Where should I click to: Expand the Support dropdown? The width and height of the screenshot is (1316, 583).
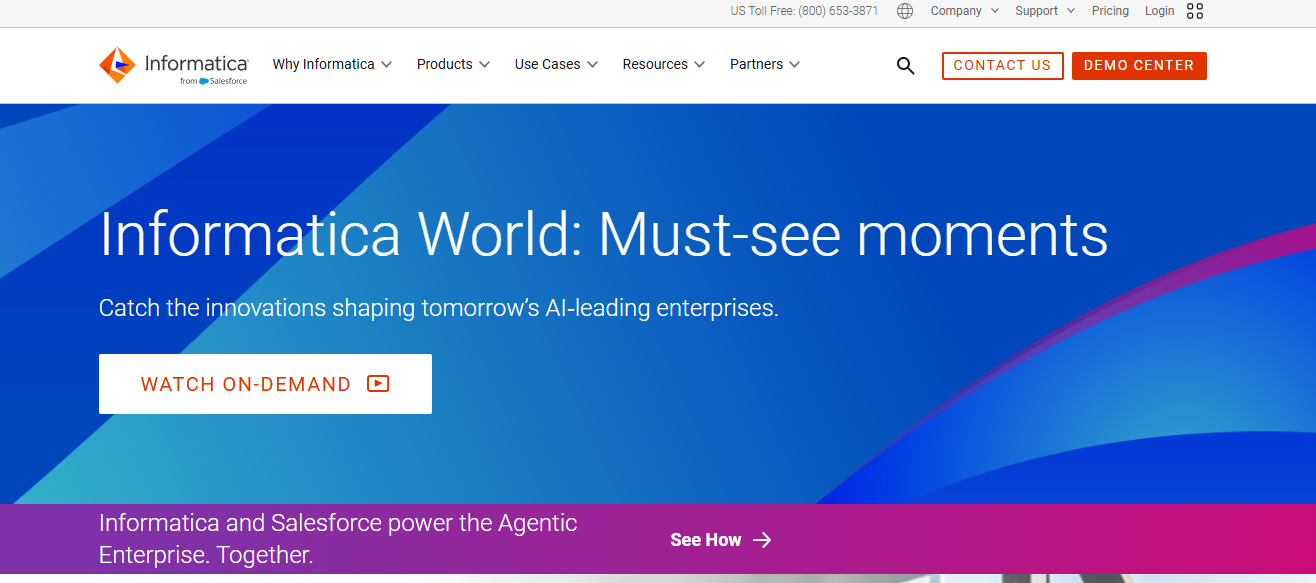pos(1045,11)
